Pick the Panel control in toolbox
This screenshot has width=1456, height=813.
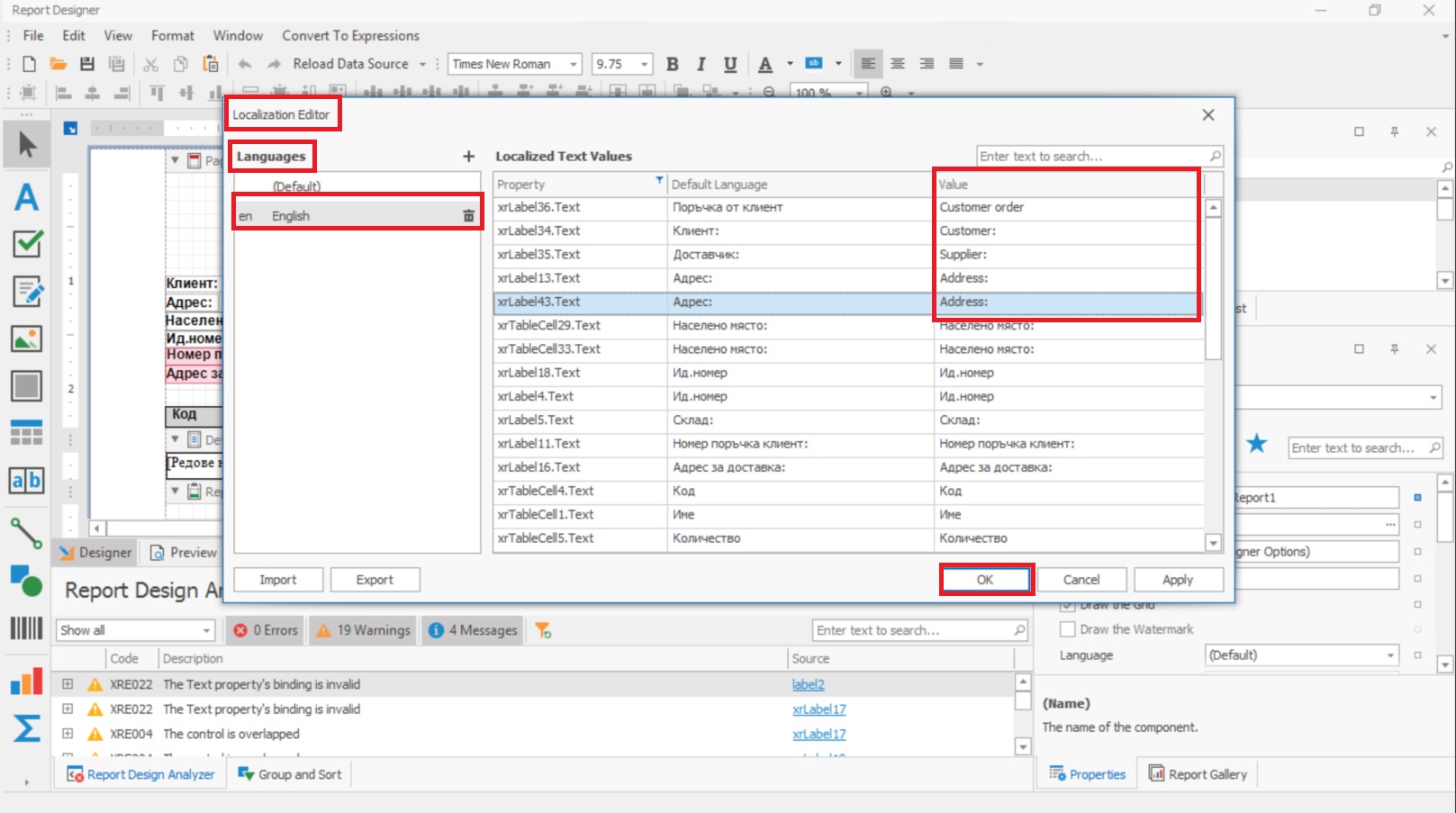point(26,386)
